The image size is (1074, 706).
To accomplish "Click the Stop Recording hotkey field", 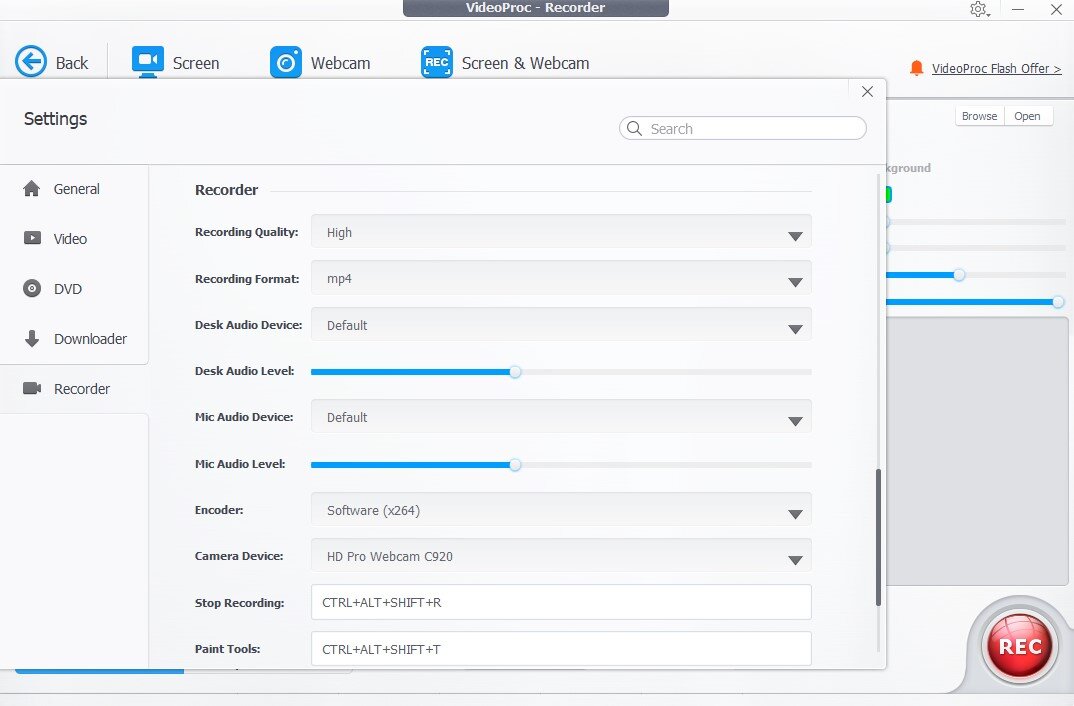I will coord(561,602).
